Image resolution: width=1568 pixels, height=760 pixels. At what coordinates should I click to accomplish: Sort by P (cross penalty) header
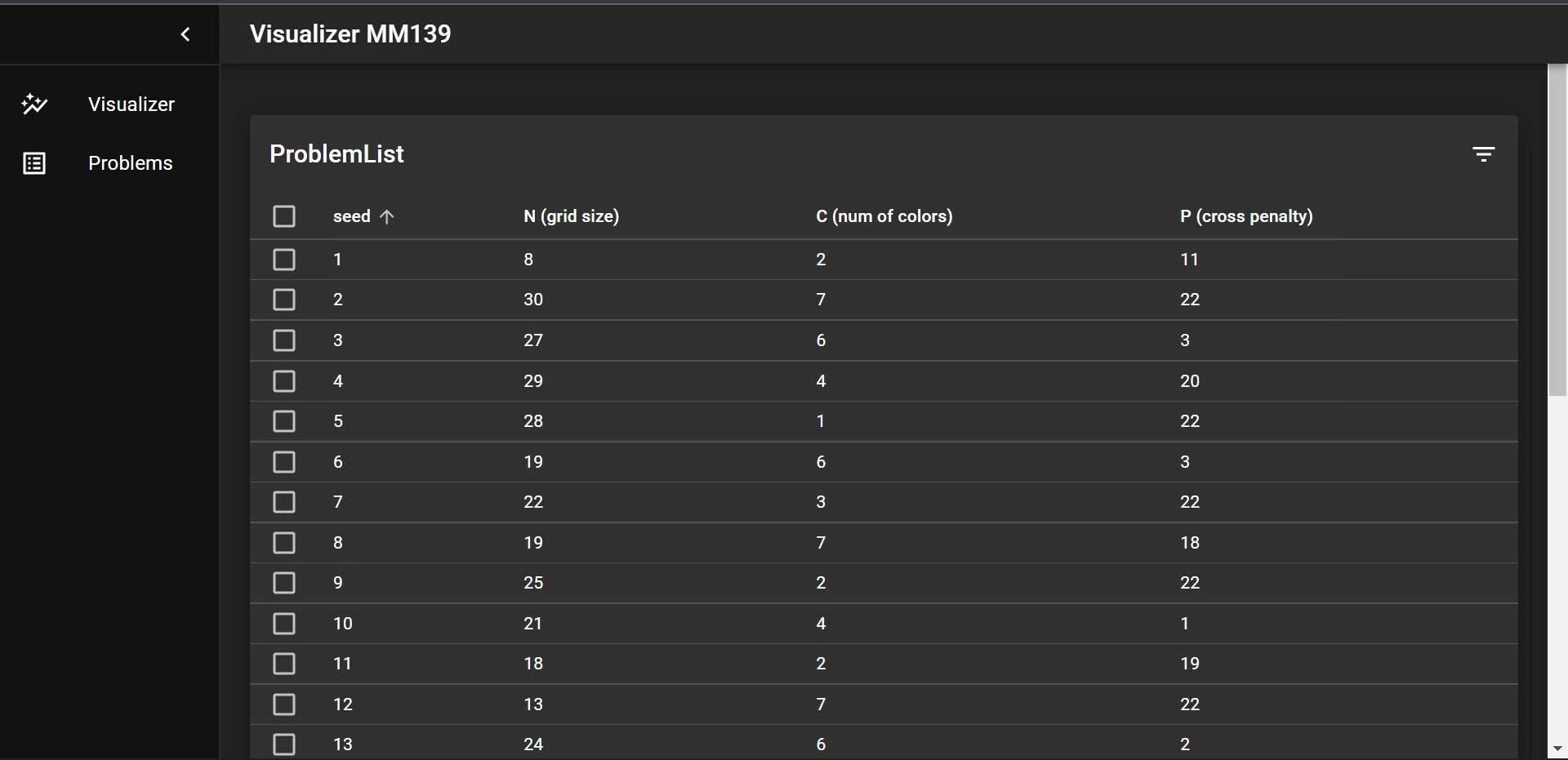tap(1246, 216)
